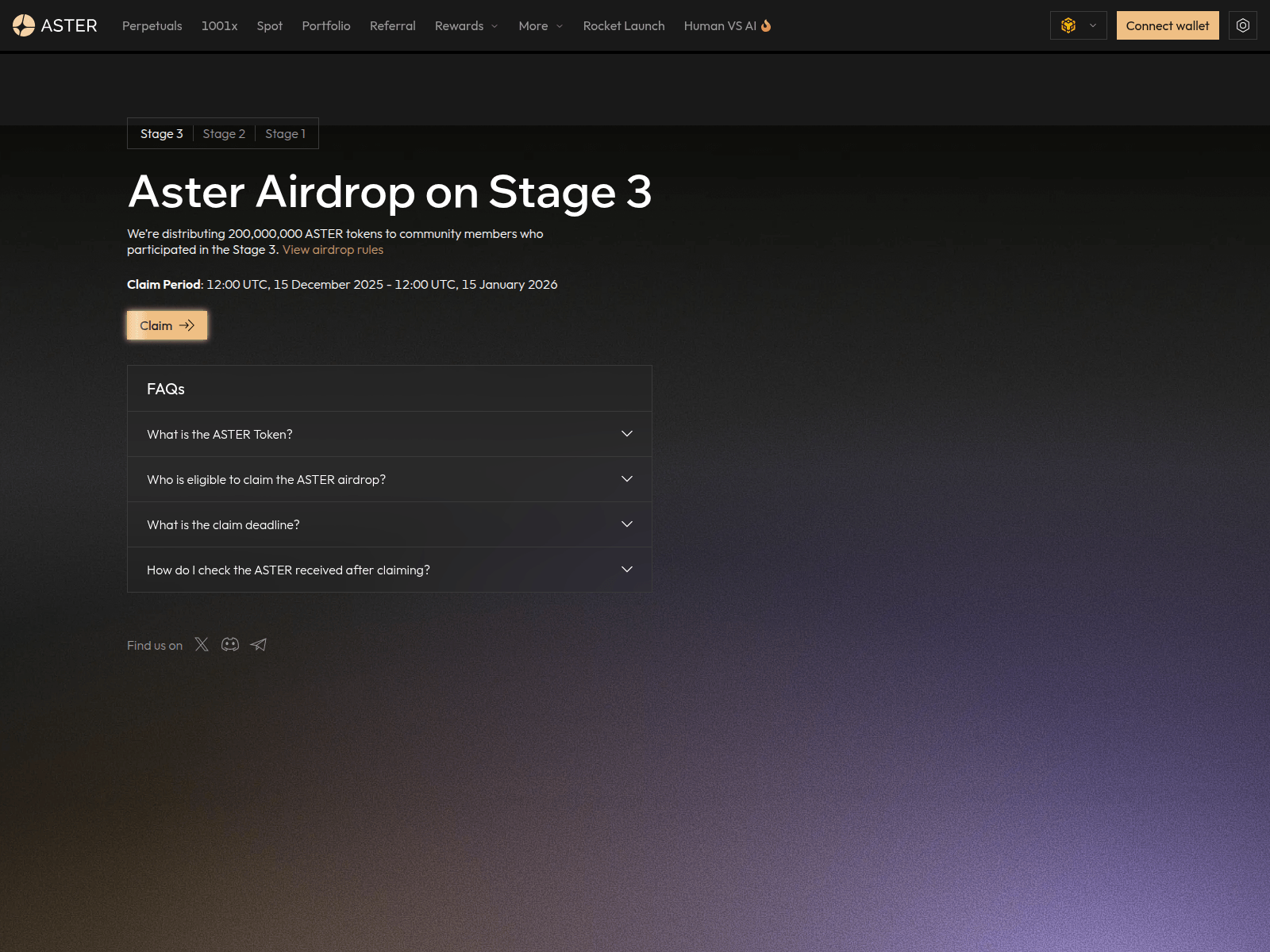Open the Telegram social icon
Image resolution: width=1270 pixels, height=952 pixels.
(259, 644)
